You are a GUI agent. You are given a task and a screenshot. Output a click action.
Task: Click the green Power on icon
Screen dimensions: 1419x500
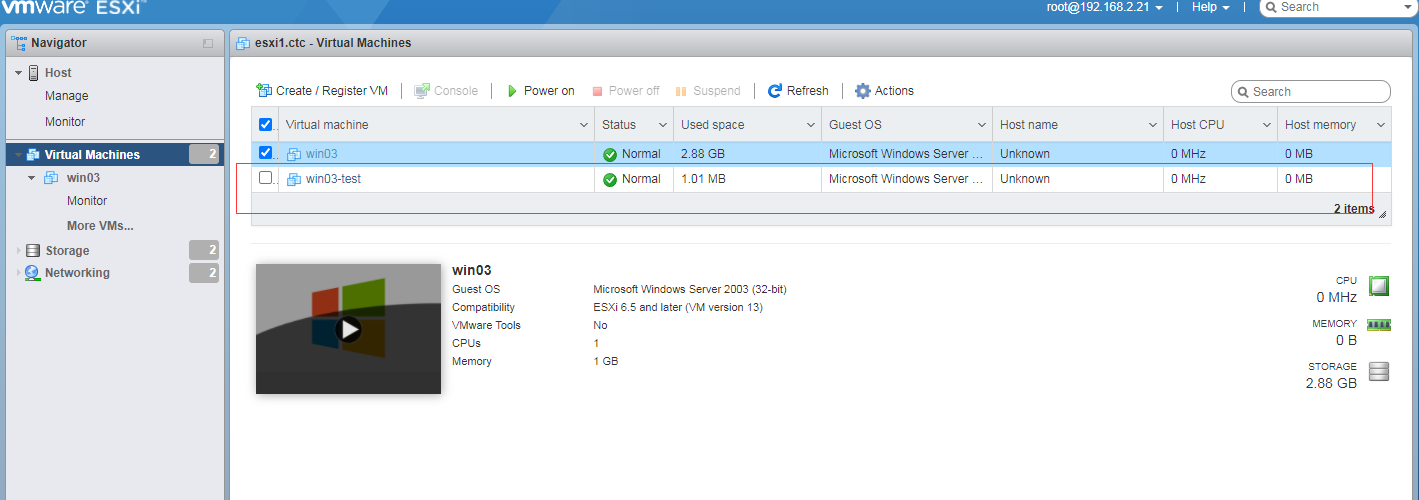pyautogui.click(x=512, y=91)
